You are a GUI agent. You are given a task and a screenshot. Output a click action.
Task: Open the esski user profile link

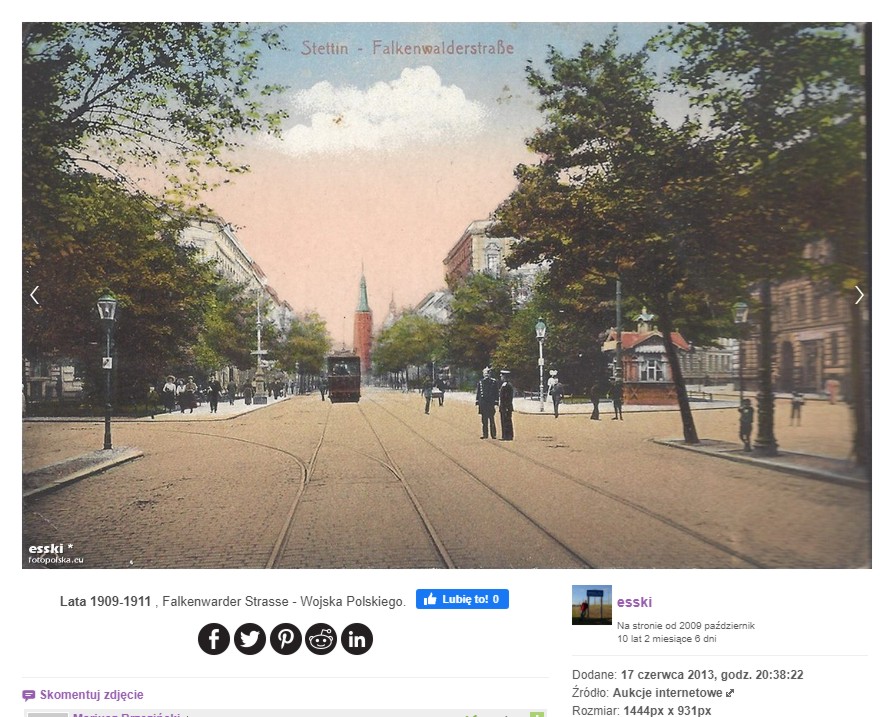pyautogui.click(x=634, y=602)
